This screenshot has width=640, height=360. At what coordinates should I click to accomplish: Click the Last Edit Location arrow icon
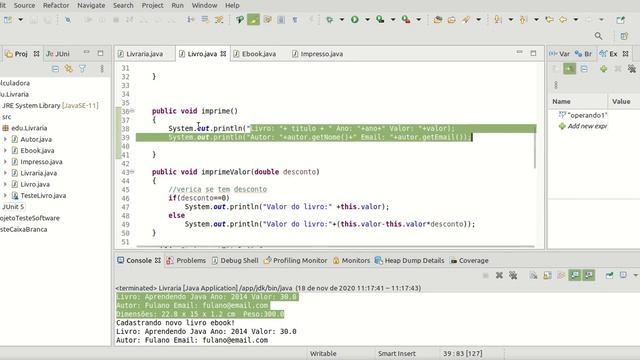(549, 19)
